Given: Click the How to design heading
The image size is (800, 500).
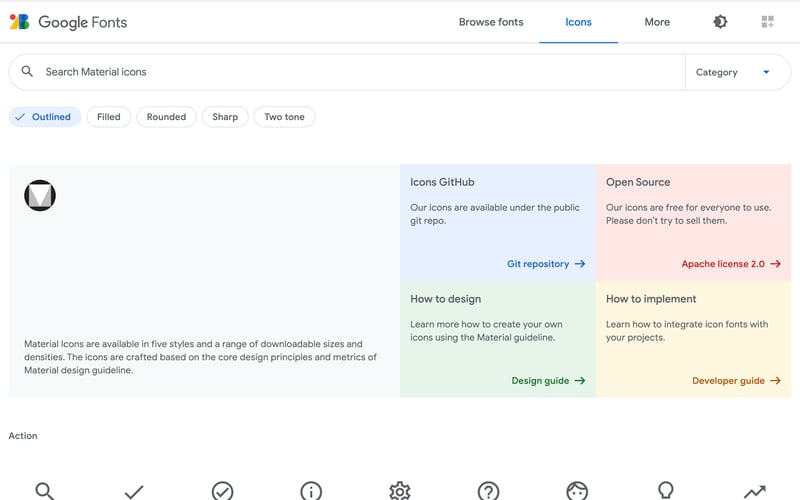Looking at the screenshot, I should 445,299.
